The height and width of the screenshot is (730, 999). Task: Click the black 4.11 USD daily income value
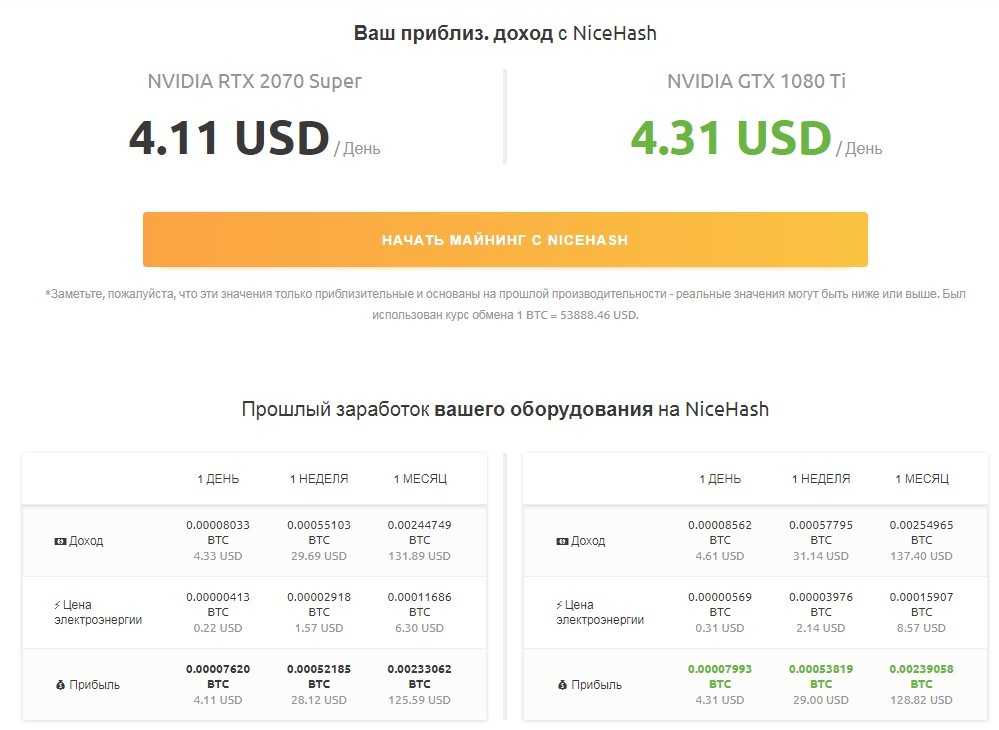click(x=229, y=140)
